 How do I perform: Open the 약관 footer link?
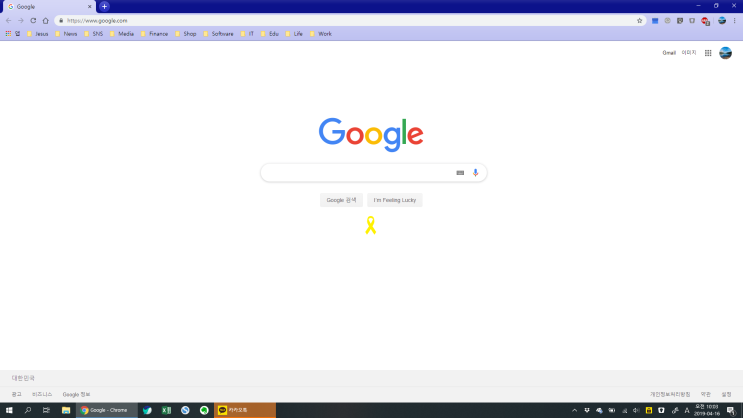point(706,394)
